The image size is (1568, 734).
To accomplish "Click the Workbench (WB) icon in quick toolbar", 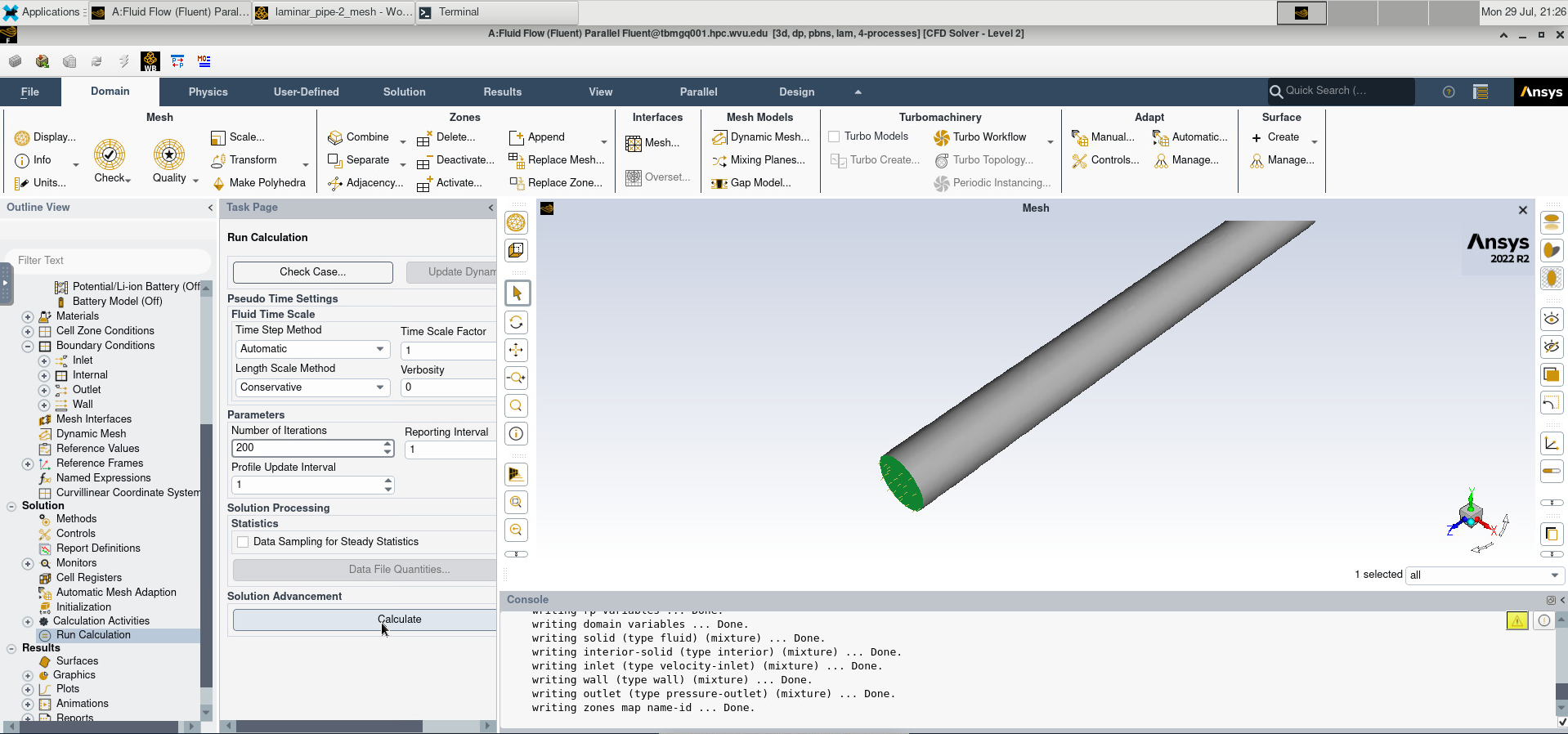I will (150, 61).
